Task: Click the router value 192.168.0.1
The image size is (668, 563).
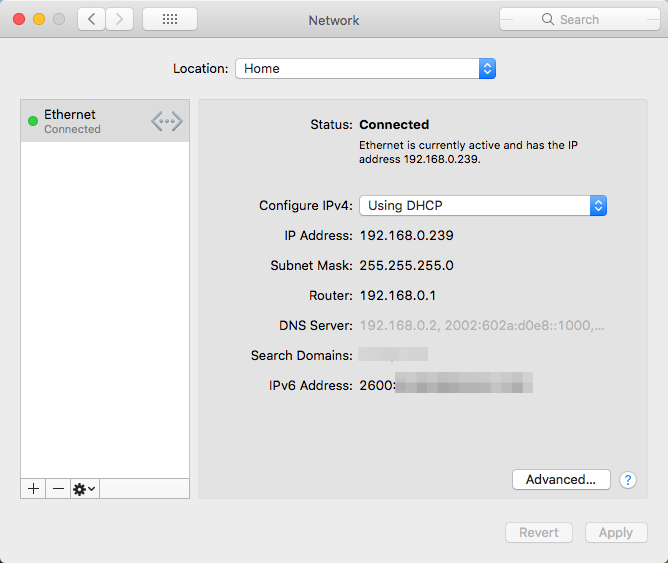Action: click(397, 296)
